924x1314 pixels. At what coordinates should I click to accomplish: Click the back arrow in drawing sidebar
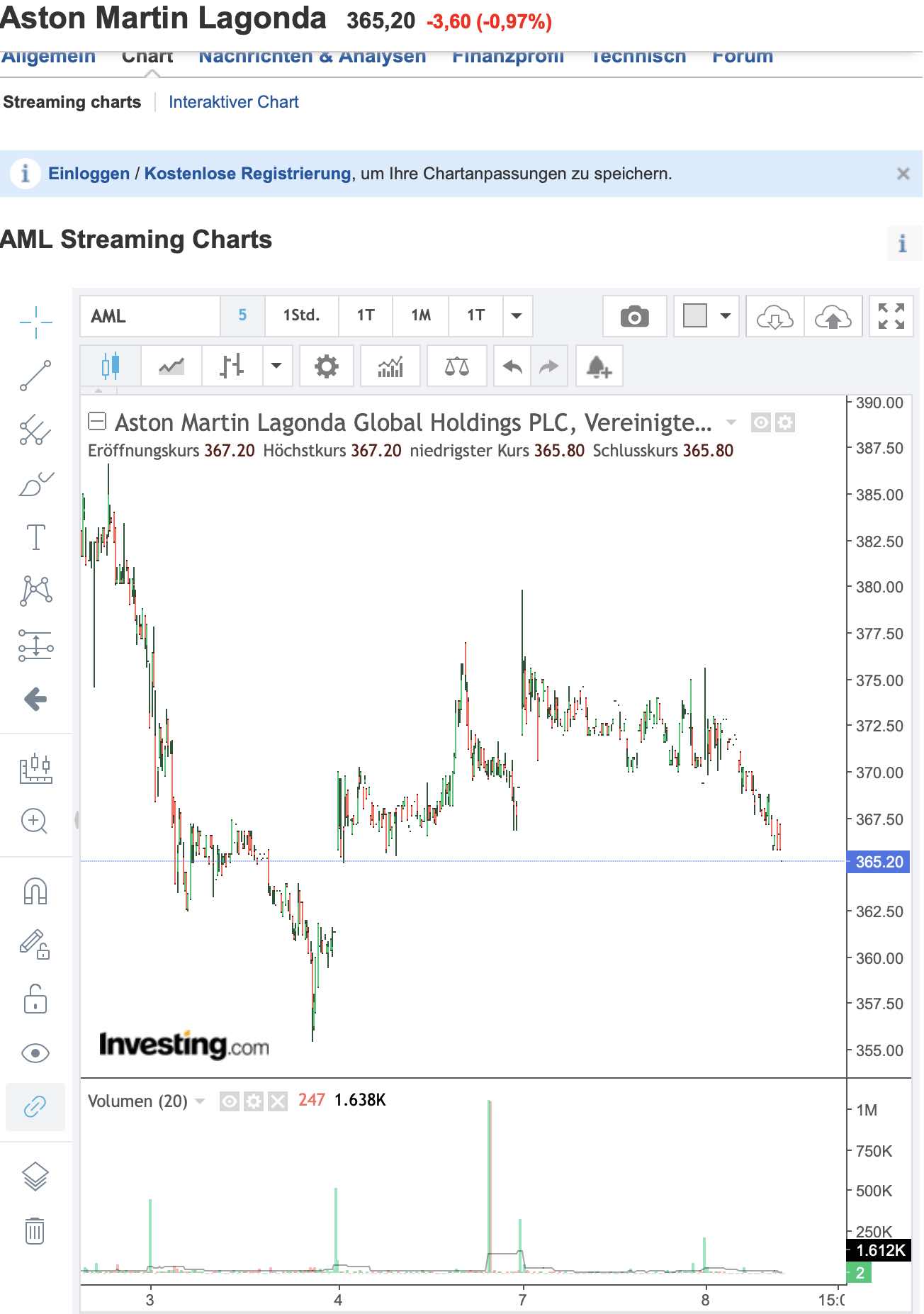point(35,700)
